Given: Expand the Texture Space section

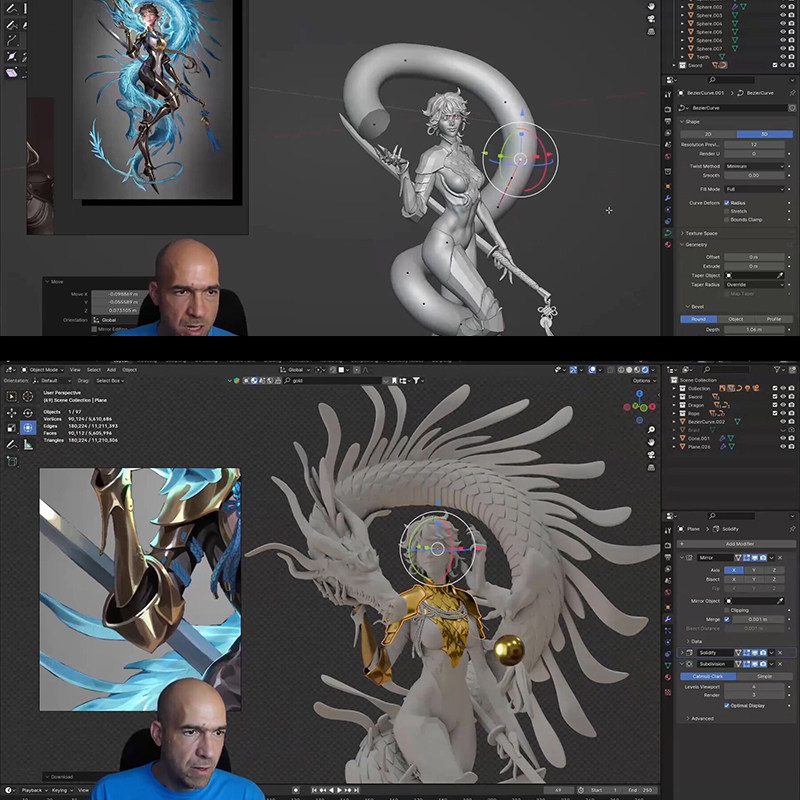Looking at the screenshot, I should (701, 233).
